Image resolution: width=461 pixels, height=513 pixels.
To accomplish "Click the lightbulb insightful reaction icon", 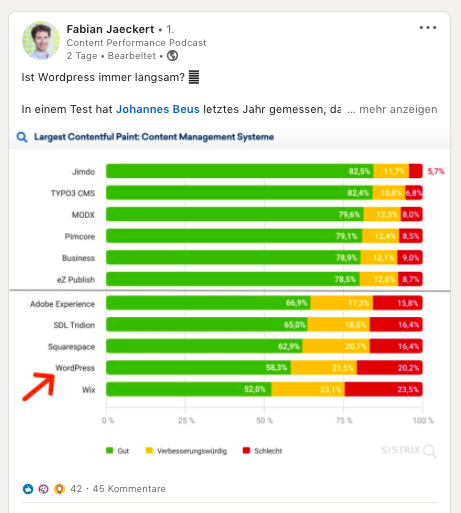I will (59, 489).
